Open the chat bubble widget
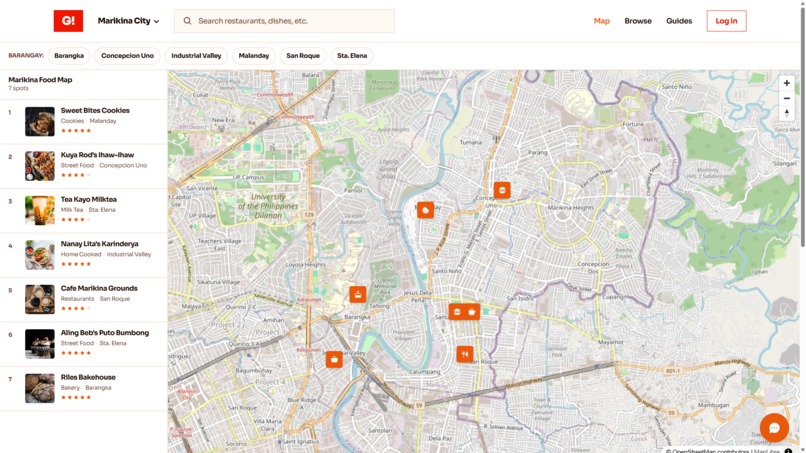806x453 pixels. (774, 428)
